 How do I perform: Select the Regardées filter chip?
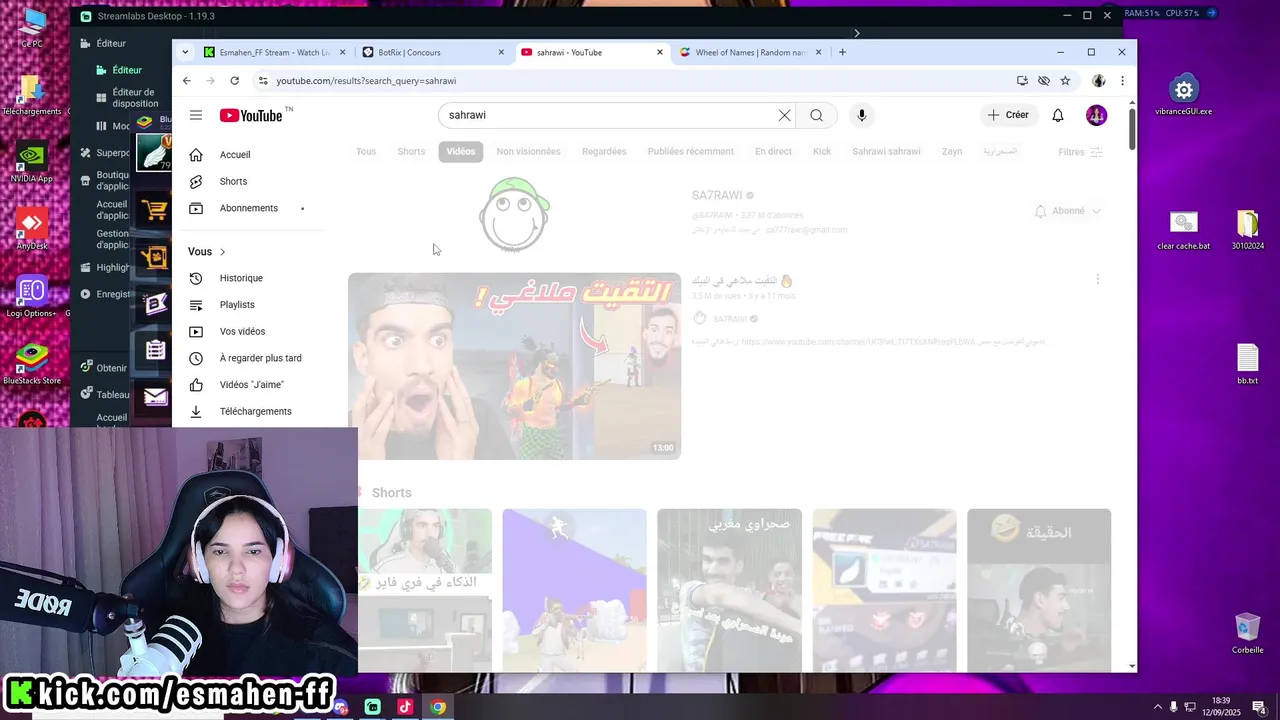tap(604, 152)
